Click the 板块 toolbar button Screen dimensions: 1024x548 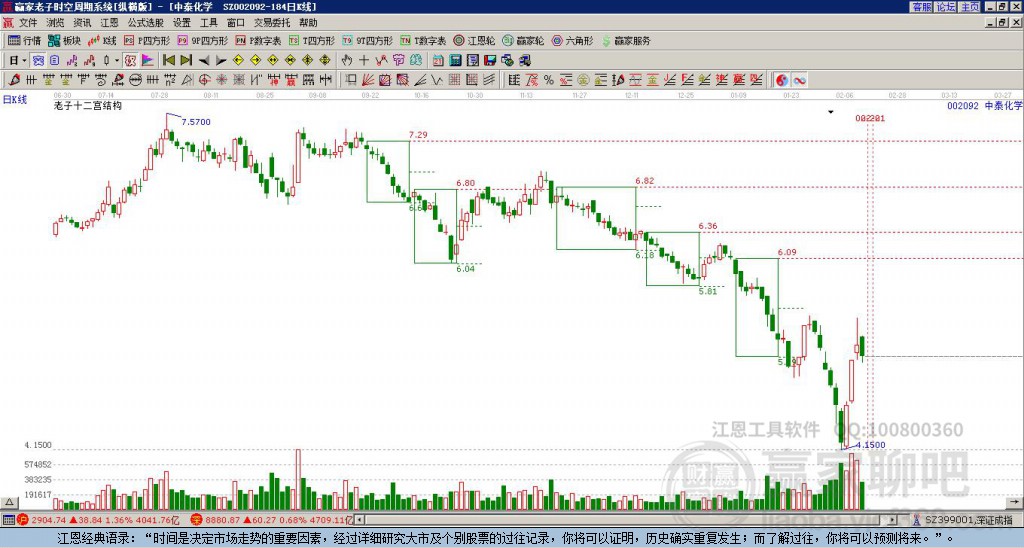pos(64,40)
